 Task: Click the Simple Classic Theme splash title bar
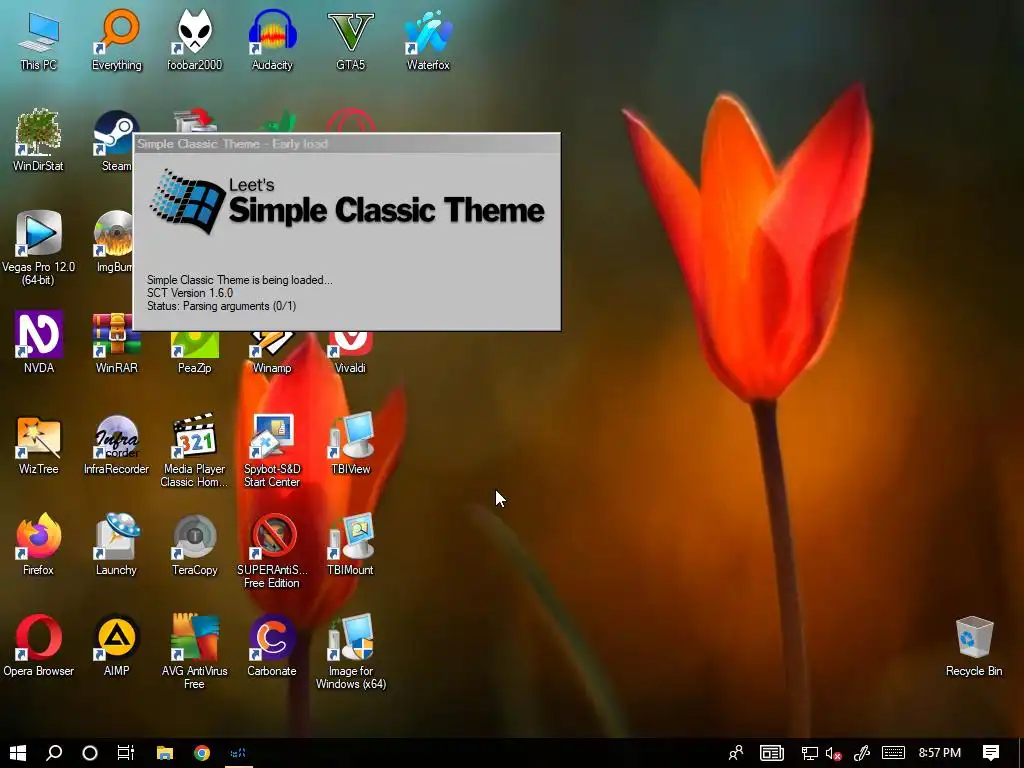(347, 144)
